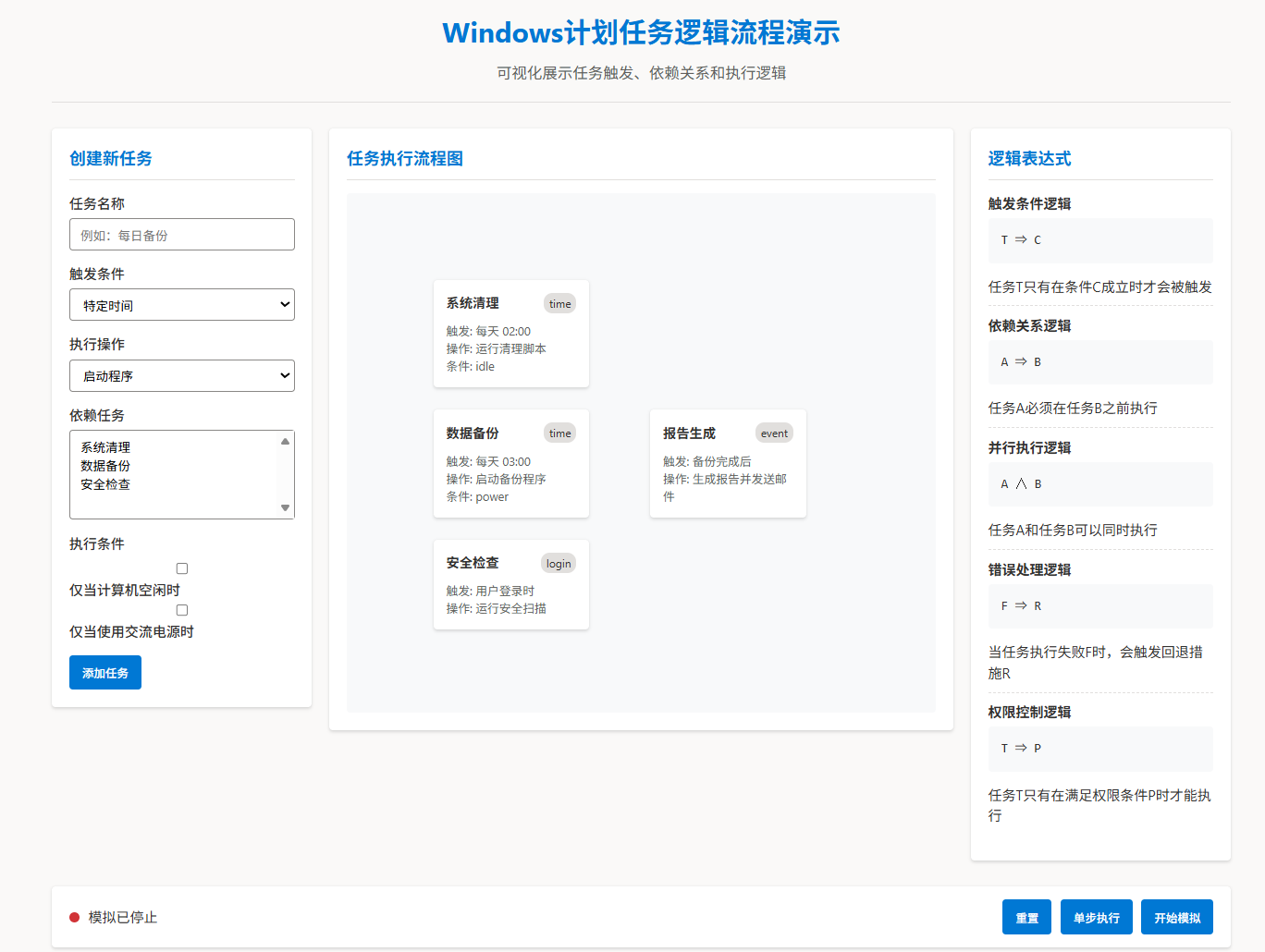Click the page title Windows计划任务逻辑流程演示

coord(641,33)
